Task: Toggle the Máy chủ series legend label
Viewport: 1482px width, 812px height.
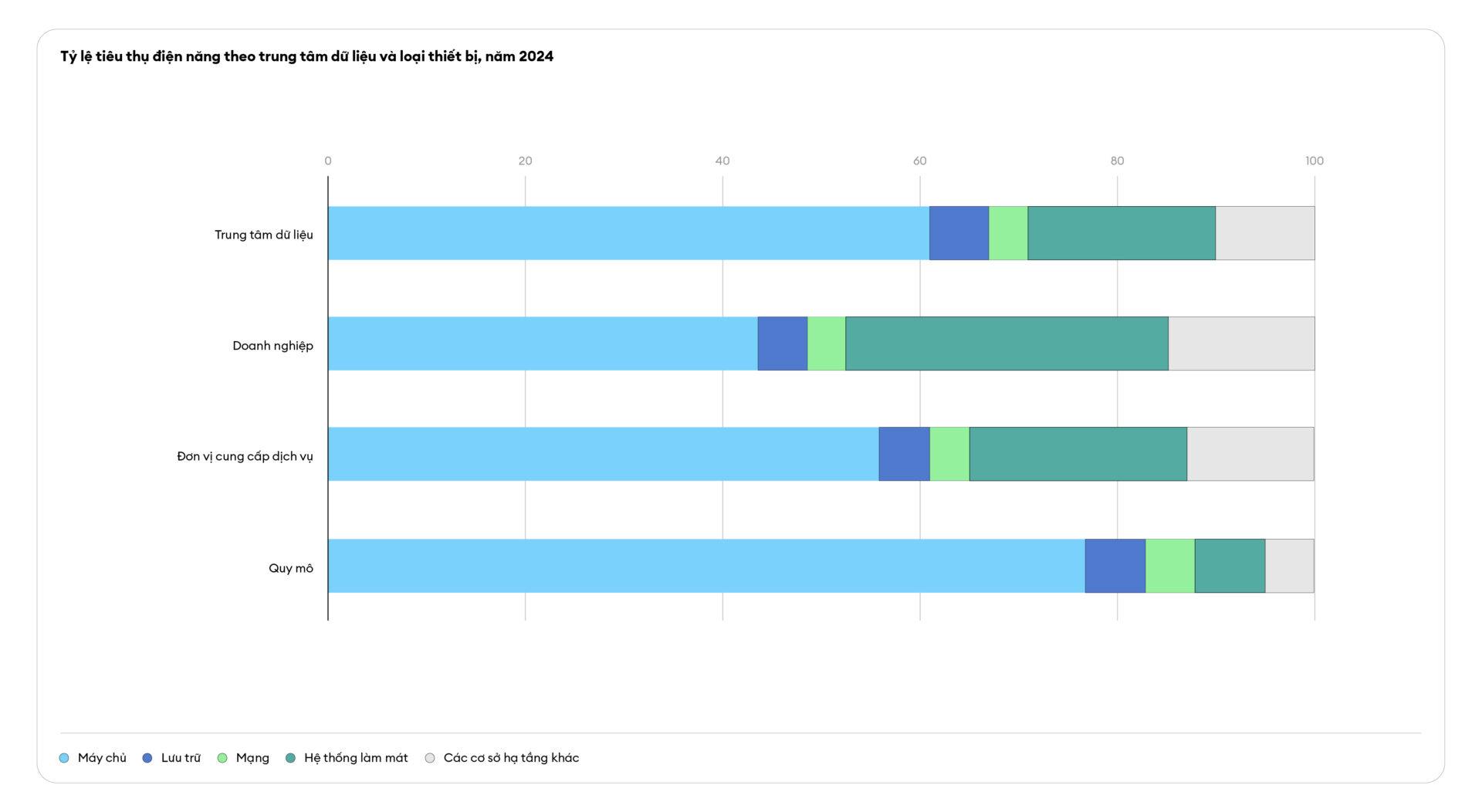Action: click(102, 758)
